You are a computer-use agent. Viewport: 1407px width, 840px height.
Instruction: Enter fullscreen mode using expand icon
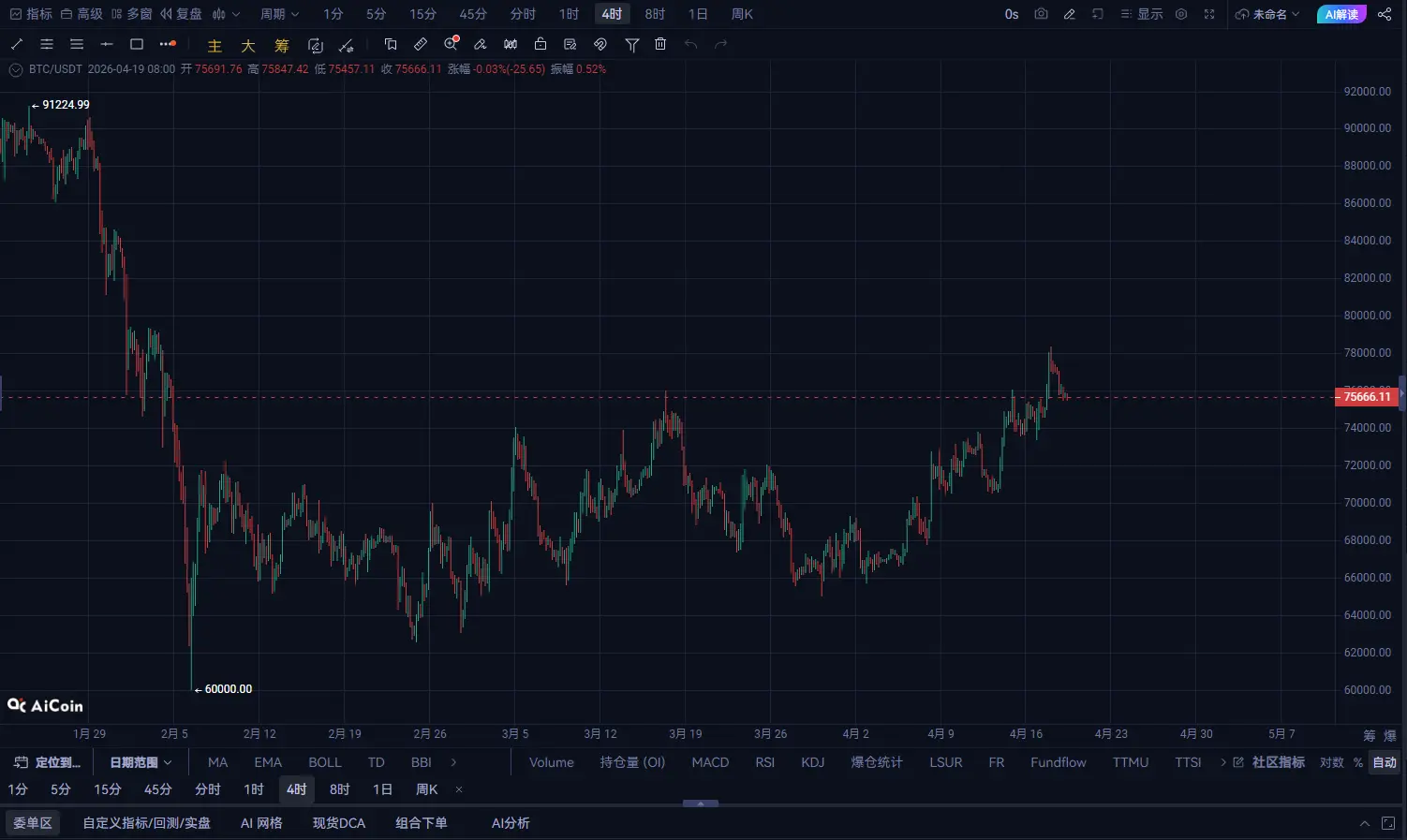[x=1209, y=14]
